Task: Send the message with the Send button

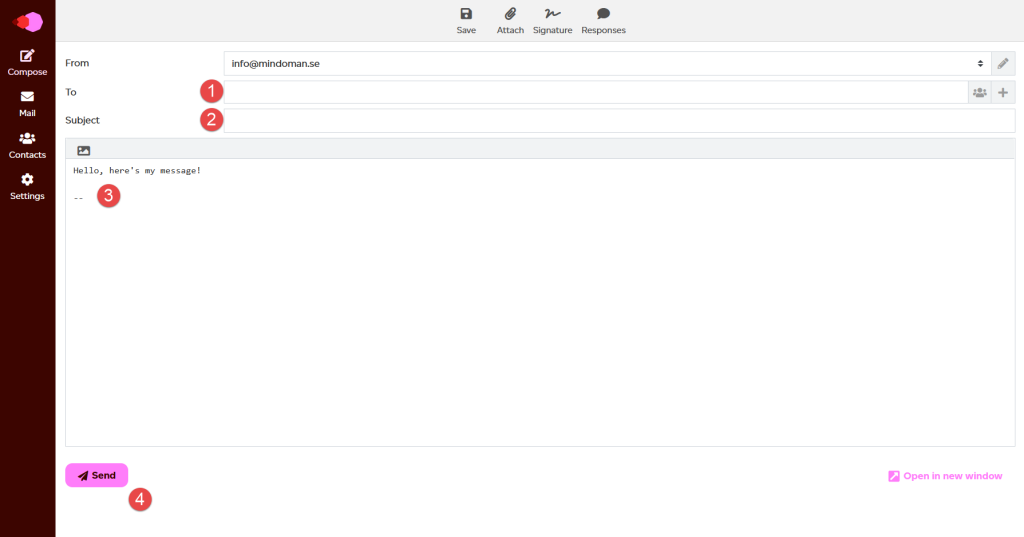Action: tap(97, 475)
